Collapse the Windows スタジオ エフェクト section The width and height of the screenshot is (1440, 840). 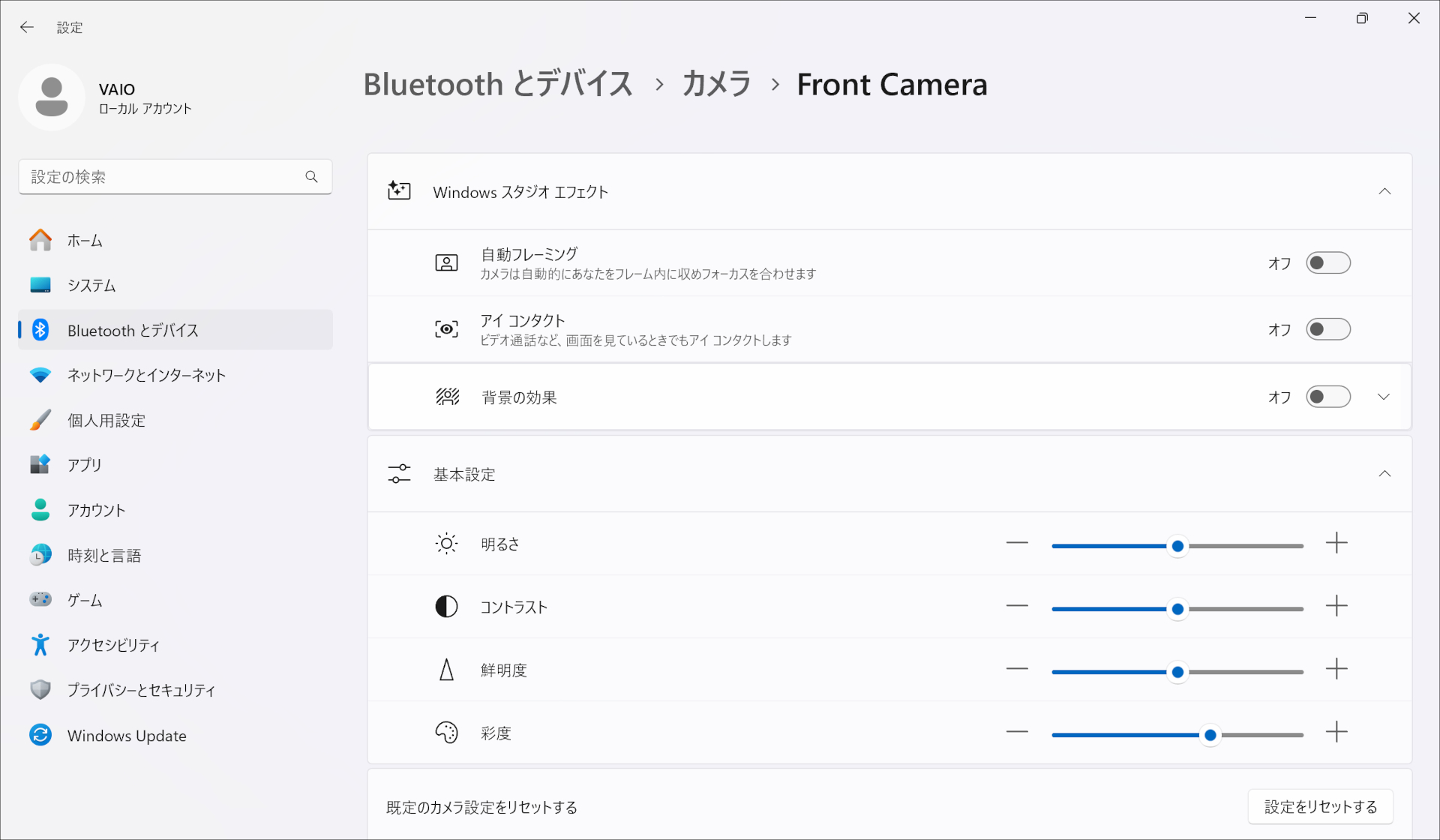pyautogui.click(x=1384, y=192)
